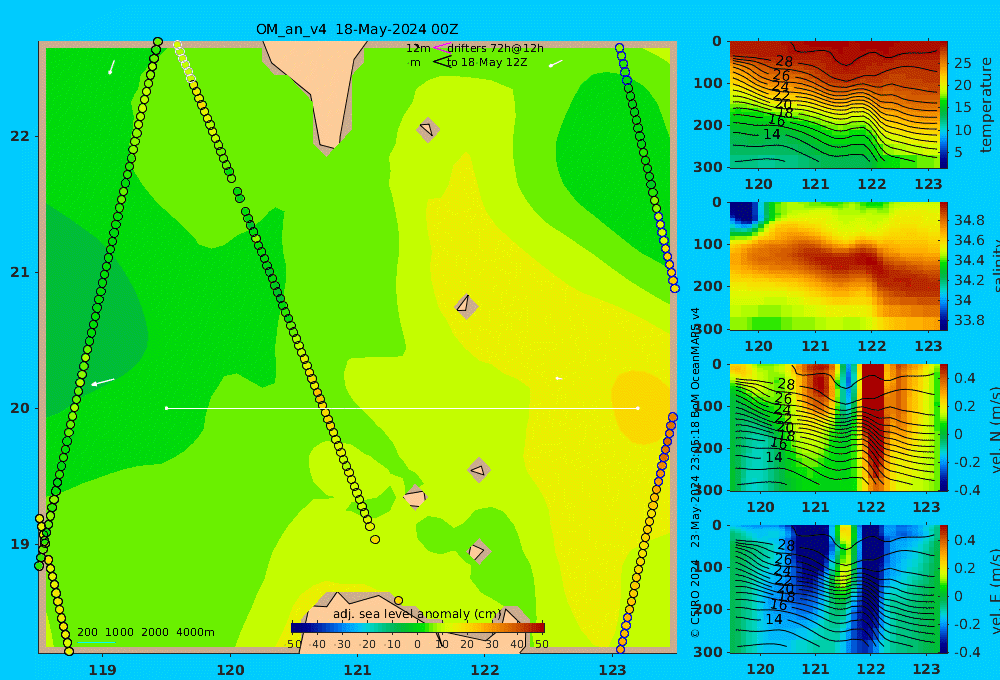Viewport: 1000px width, 680px height.
Task: Click the magenta drifter arrow in the legend
Action: click(x=442, y=48)
